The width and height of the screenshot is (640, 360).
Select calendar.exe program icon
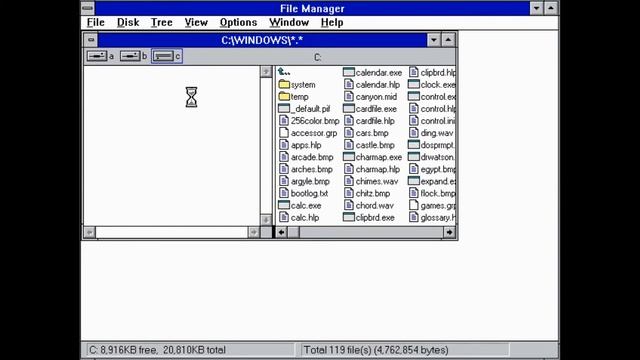click(349, 72)
